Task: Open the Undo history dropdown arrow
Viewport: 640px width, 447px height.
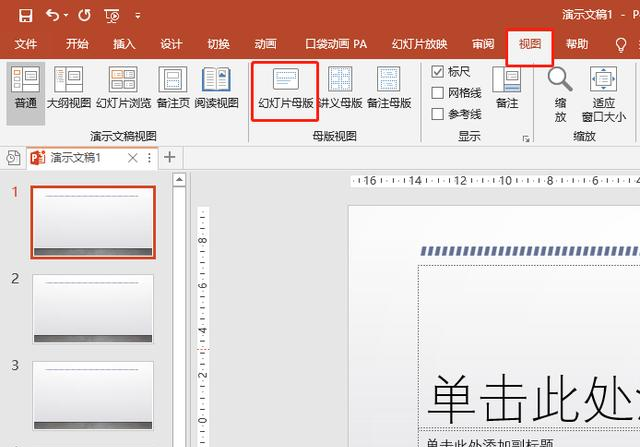Action: coord(66,16)
